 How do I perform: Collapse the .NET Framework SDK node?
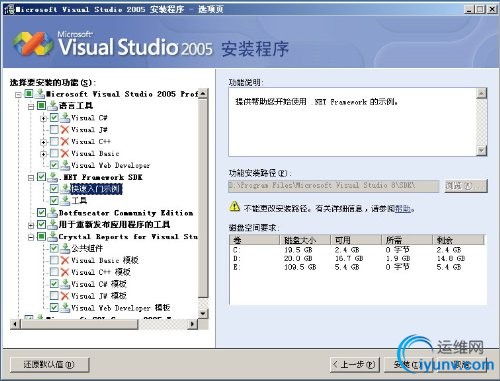click(x=31, y=178)
